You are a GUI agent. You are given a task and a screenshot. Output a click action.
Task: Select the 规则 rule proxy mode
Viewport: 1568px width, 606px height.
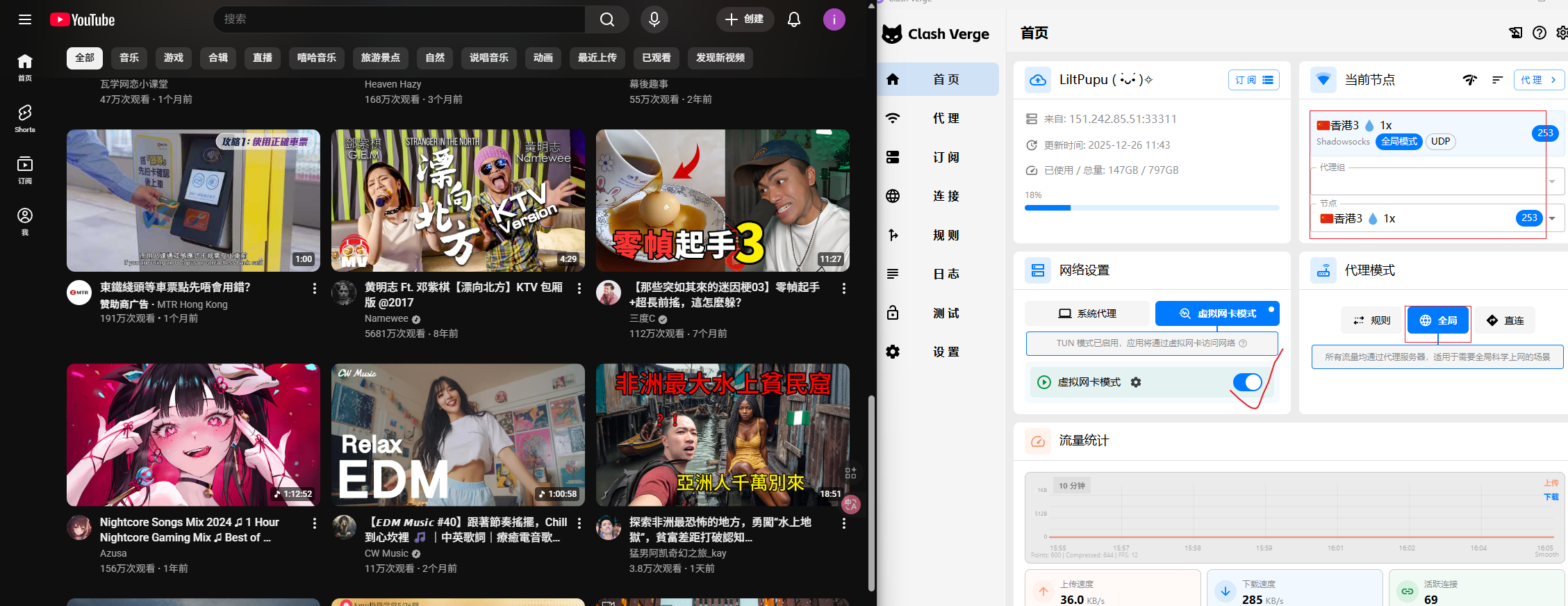(1372, 320)
